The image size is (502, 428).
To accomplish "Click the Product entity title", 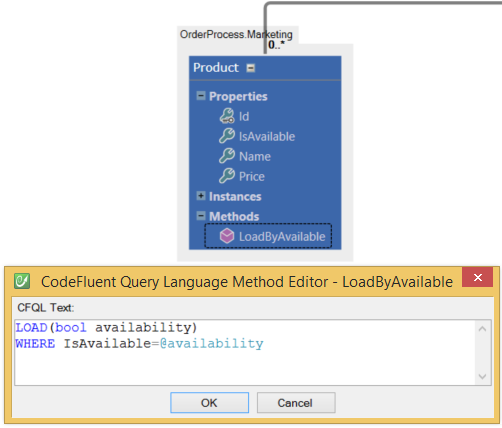I will tap(216, 68).
